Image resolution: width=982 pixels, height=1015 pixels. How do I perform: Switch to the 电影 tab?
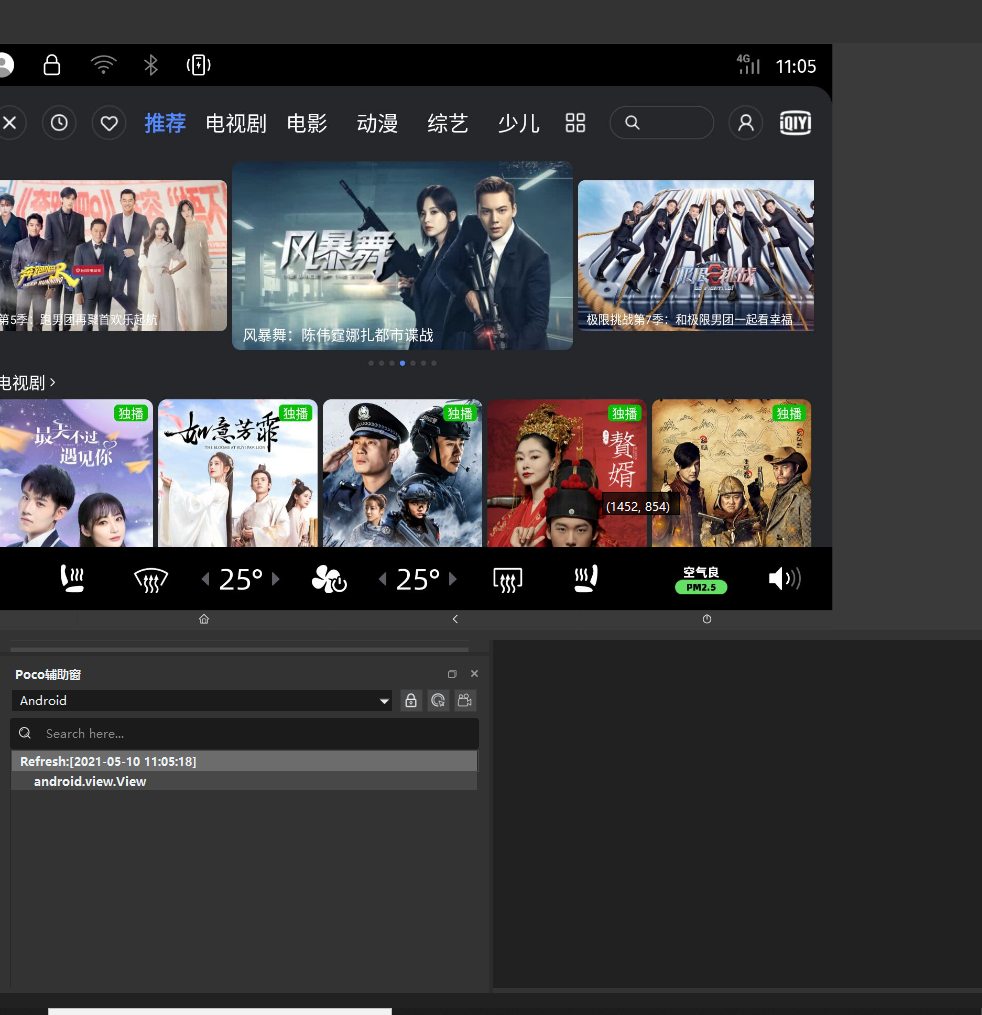click(x=307, y=123)
